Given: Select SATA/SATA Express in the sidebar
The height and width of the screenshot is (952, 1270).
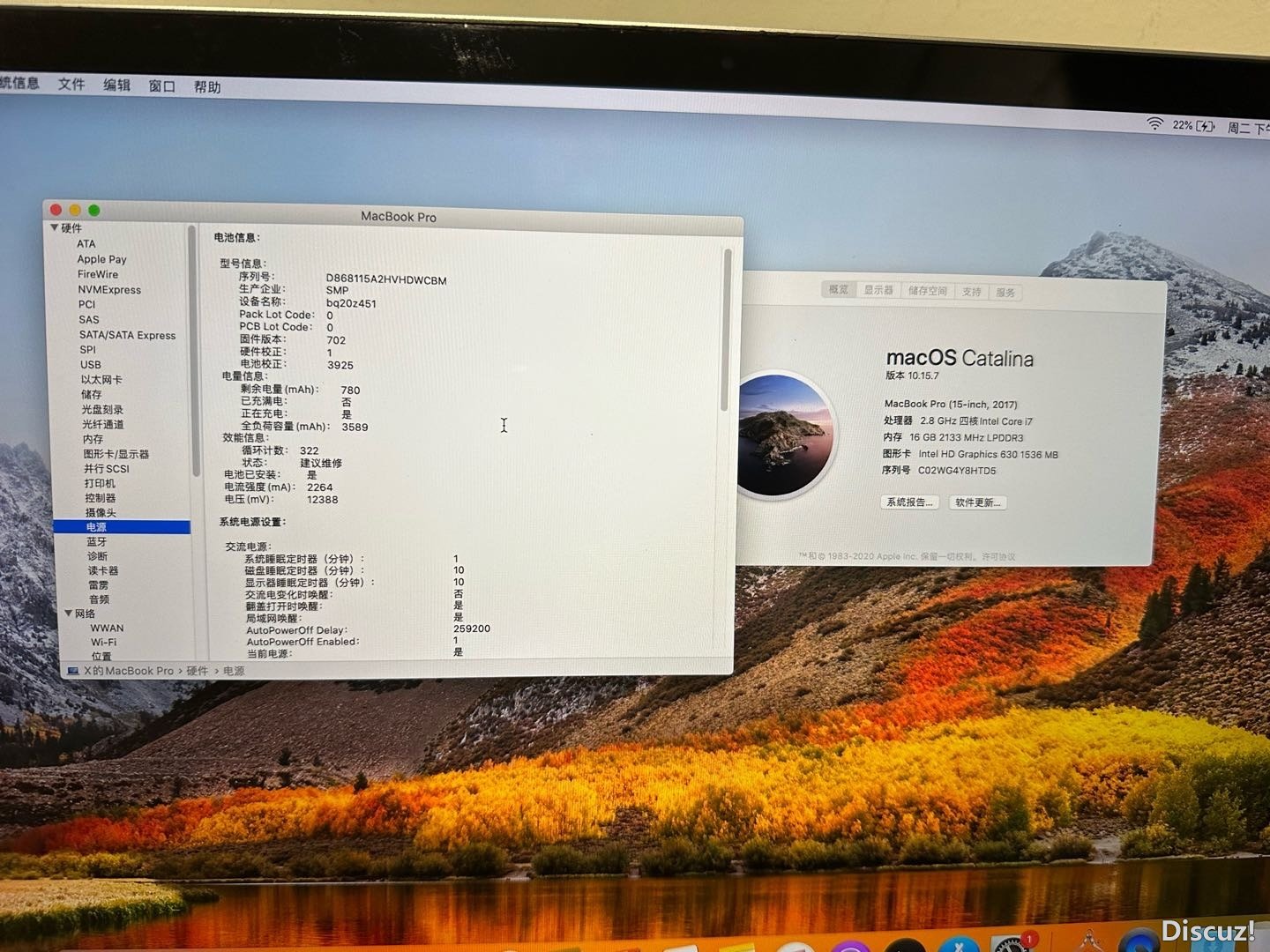Looking at the screenshot, I should pyautogui.click(x=127, y=335).
